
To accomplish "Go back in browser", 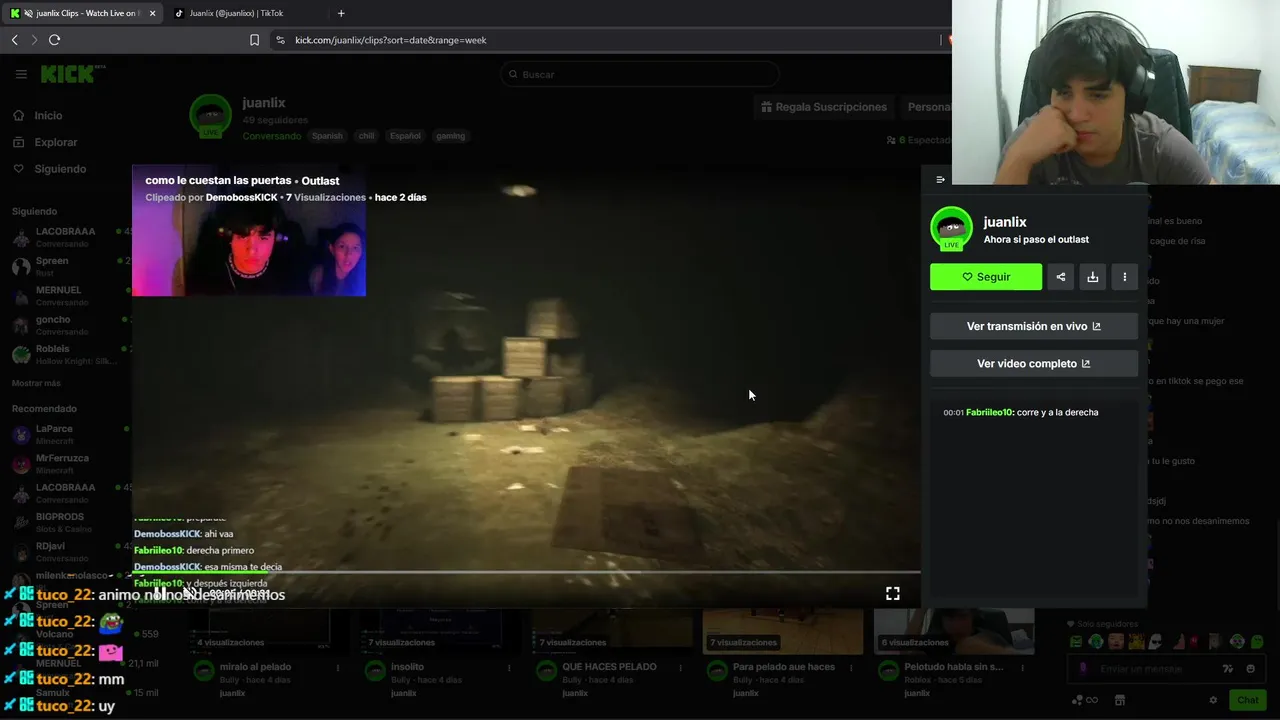I will (x=14, y=40).
